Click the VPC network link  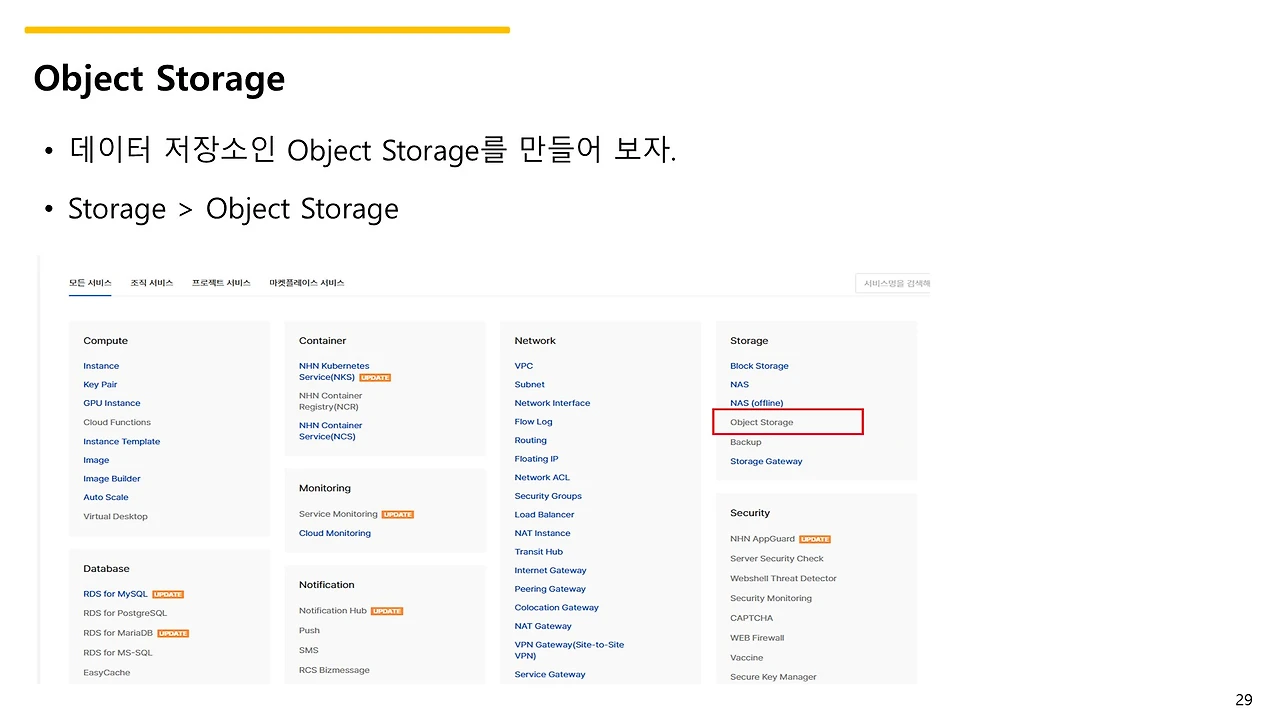524,366
